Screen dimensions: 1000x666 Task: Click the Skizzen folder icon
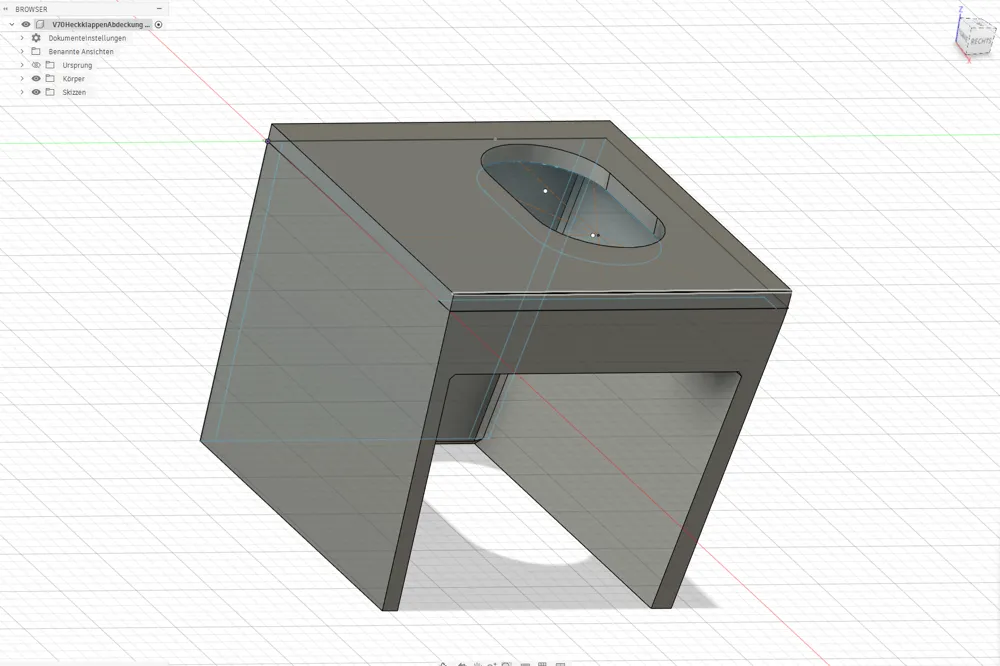(x=50, y=92)
